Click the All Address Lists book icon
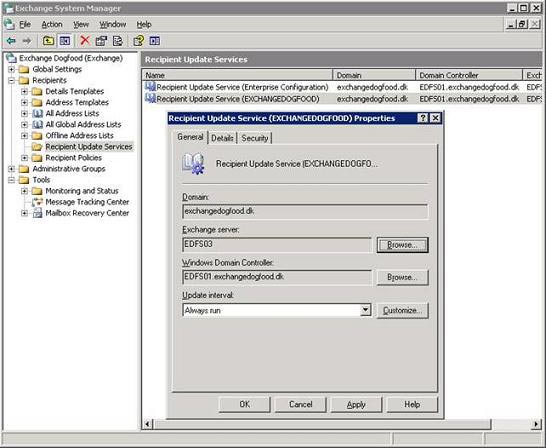The image size is (546, 448). (x=37, y=113)
